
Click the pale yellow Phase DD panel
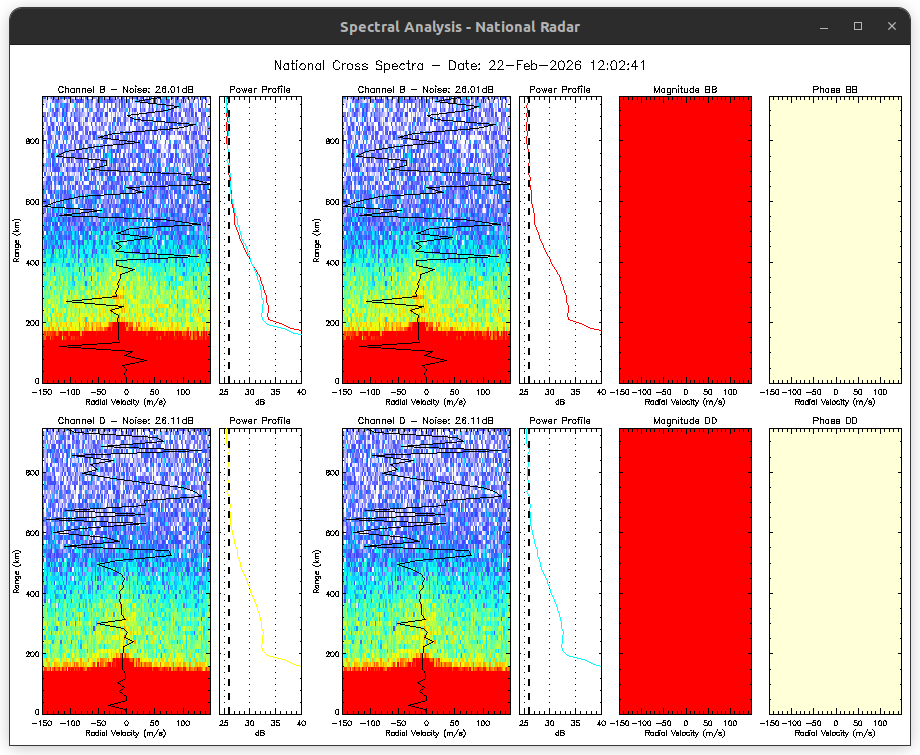click(835, 570)
